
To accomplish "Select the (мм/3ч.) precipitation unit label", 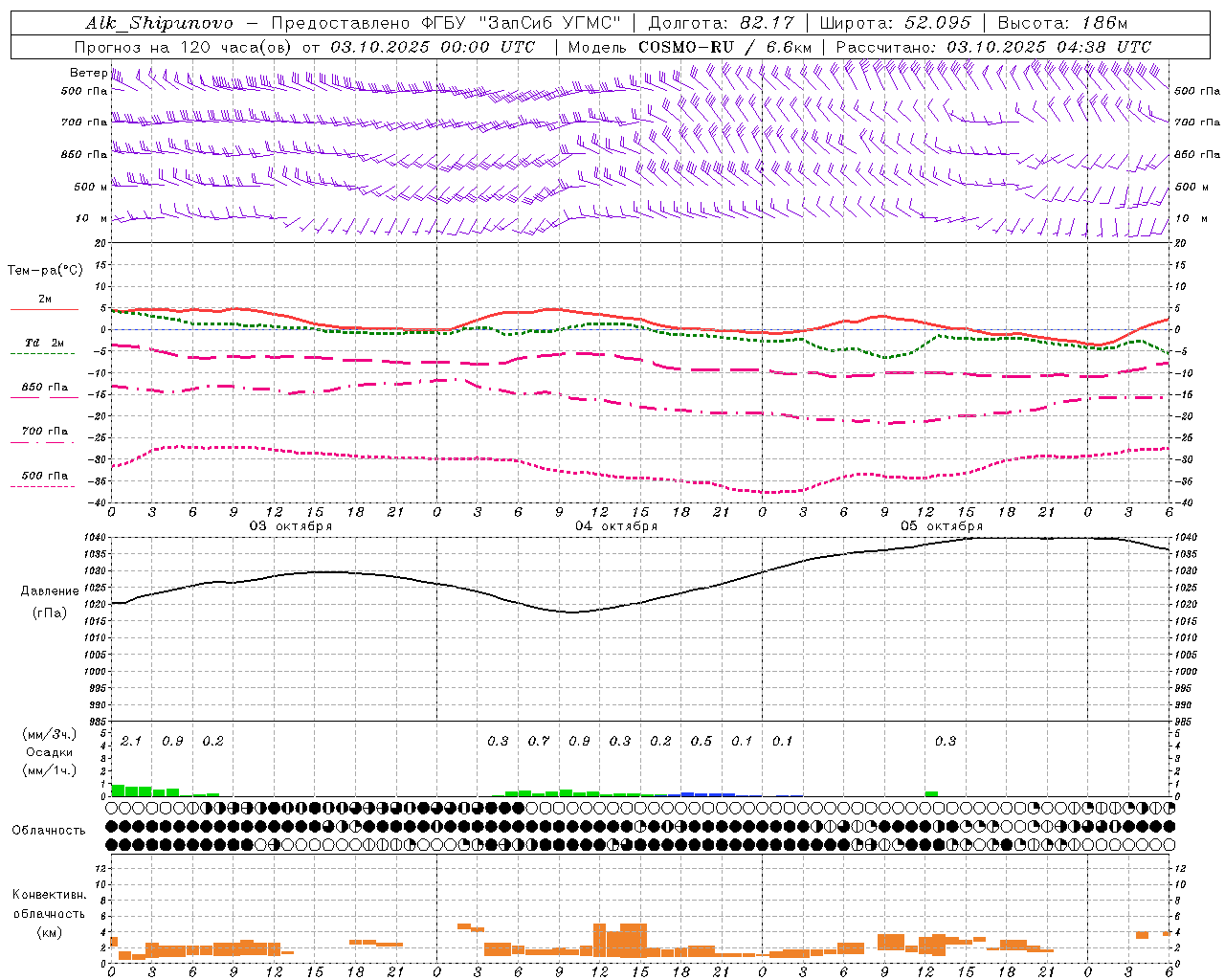I will tap(50, 734).
